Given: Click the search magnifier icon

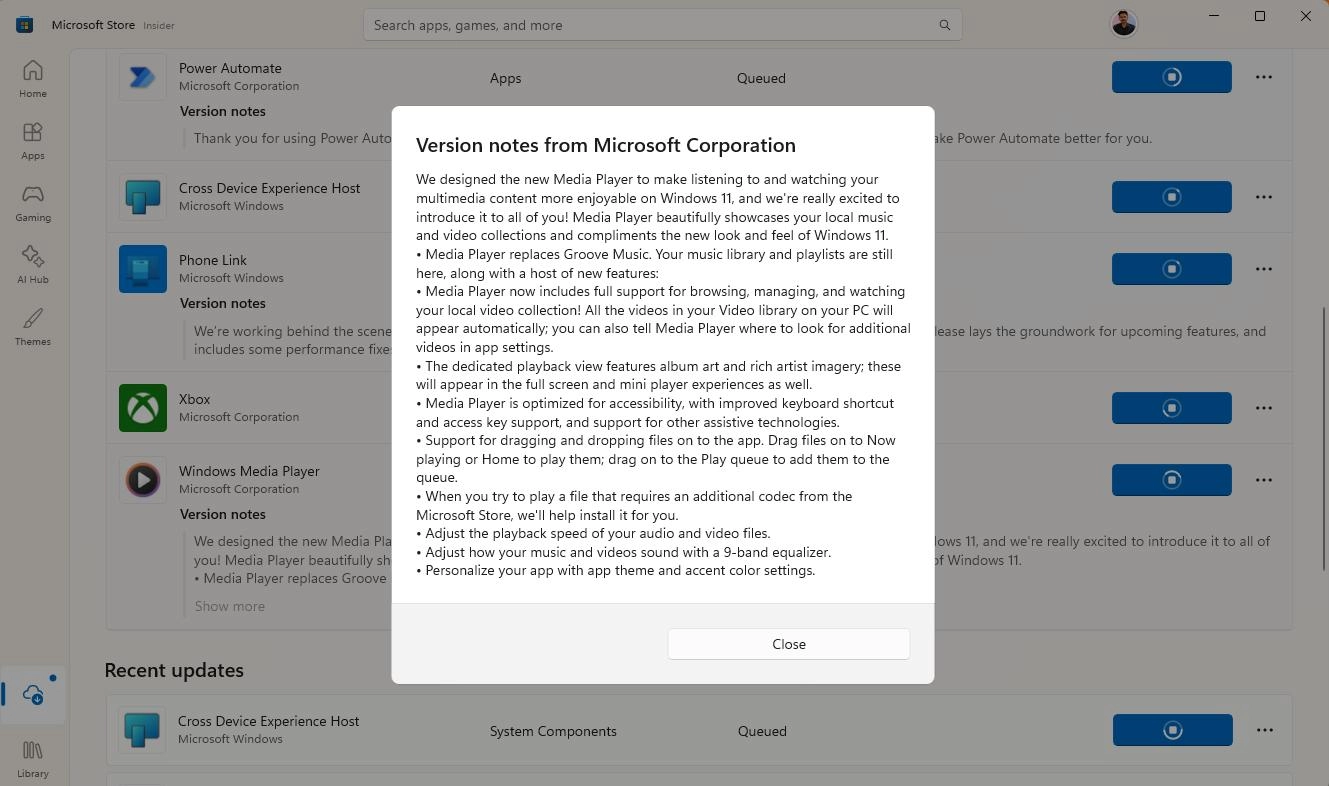Looking at the screenshot, I should 944,25.
